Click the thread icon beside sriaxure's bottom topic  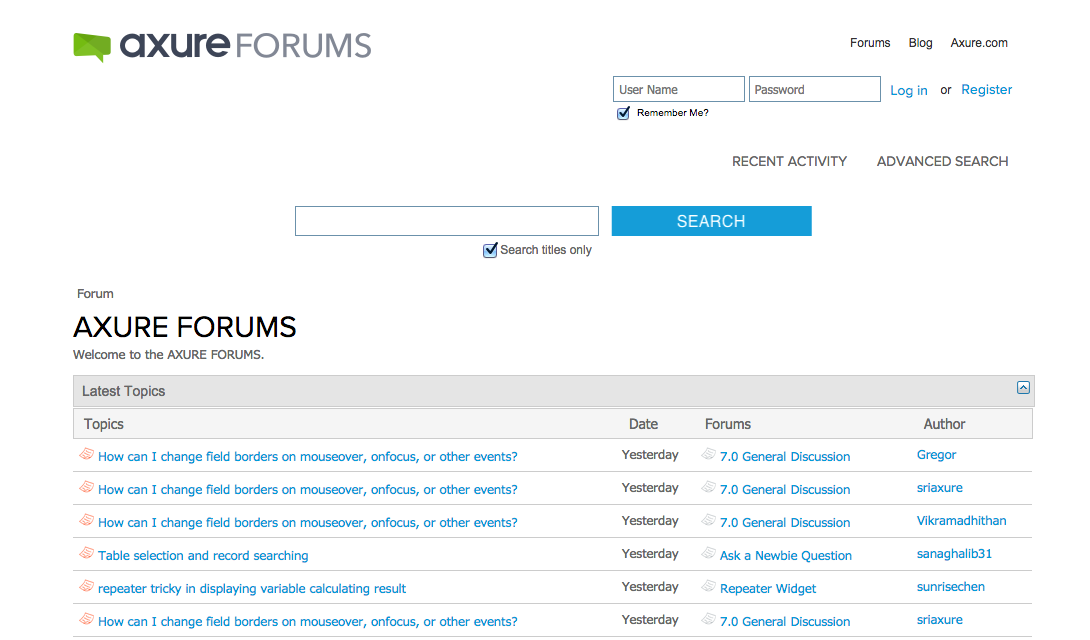[86, 619]
